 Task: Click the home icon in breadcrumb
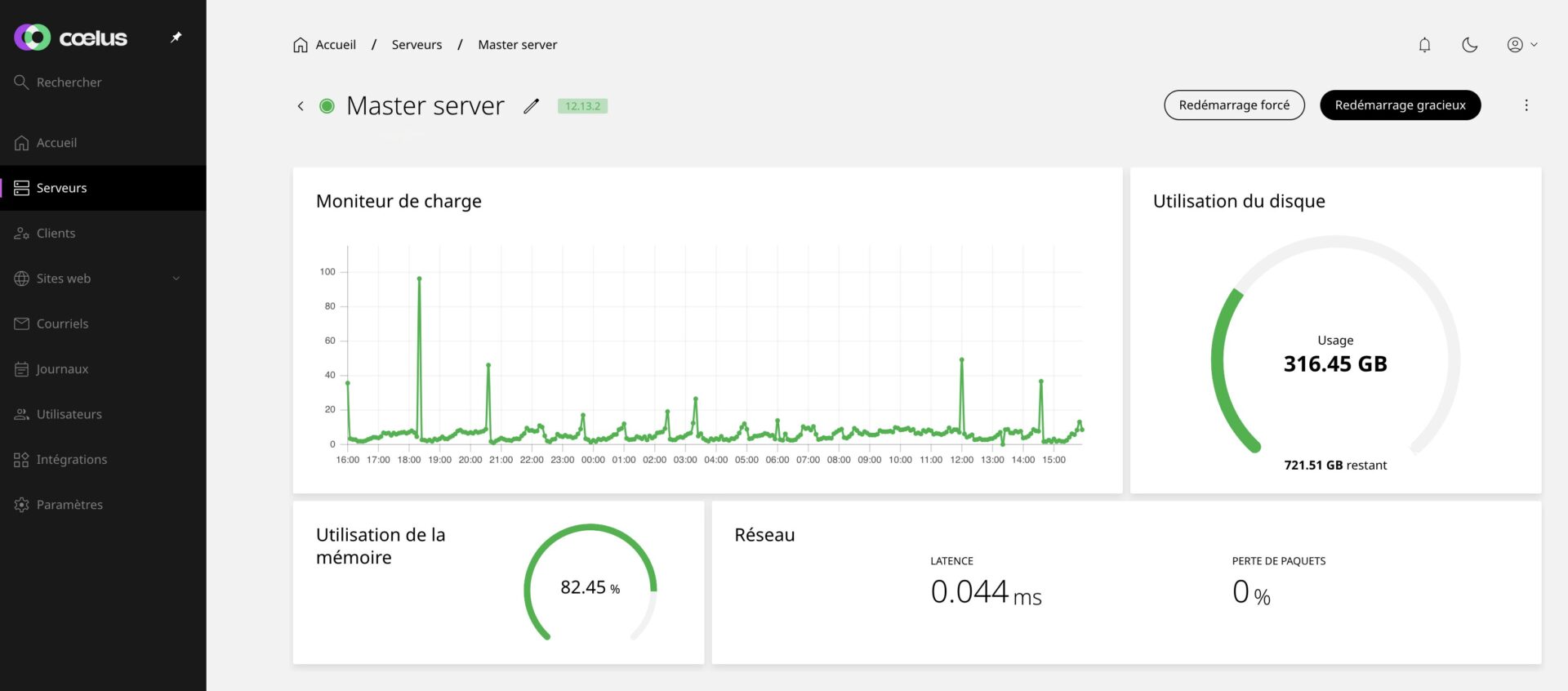tap(301, 45)
